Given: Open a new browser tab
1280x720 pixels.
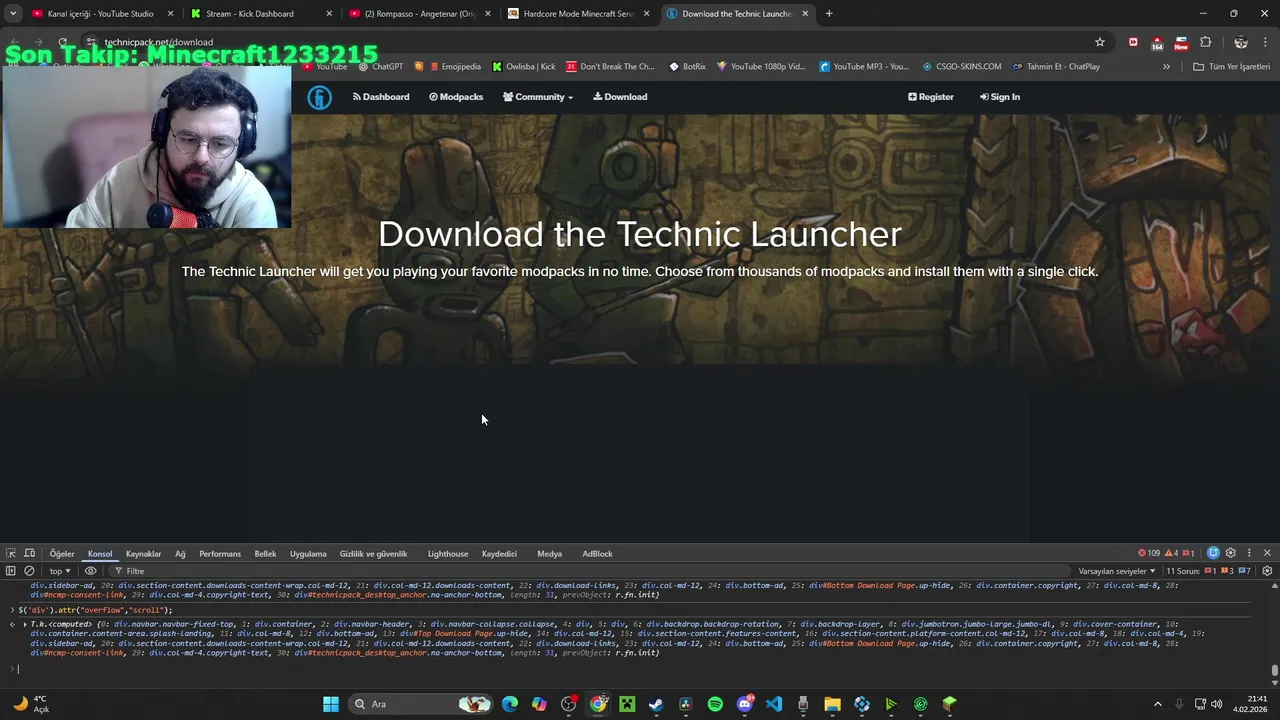Looking at the screenshot, I should pos(829,14).
